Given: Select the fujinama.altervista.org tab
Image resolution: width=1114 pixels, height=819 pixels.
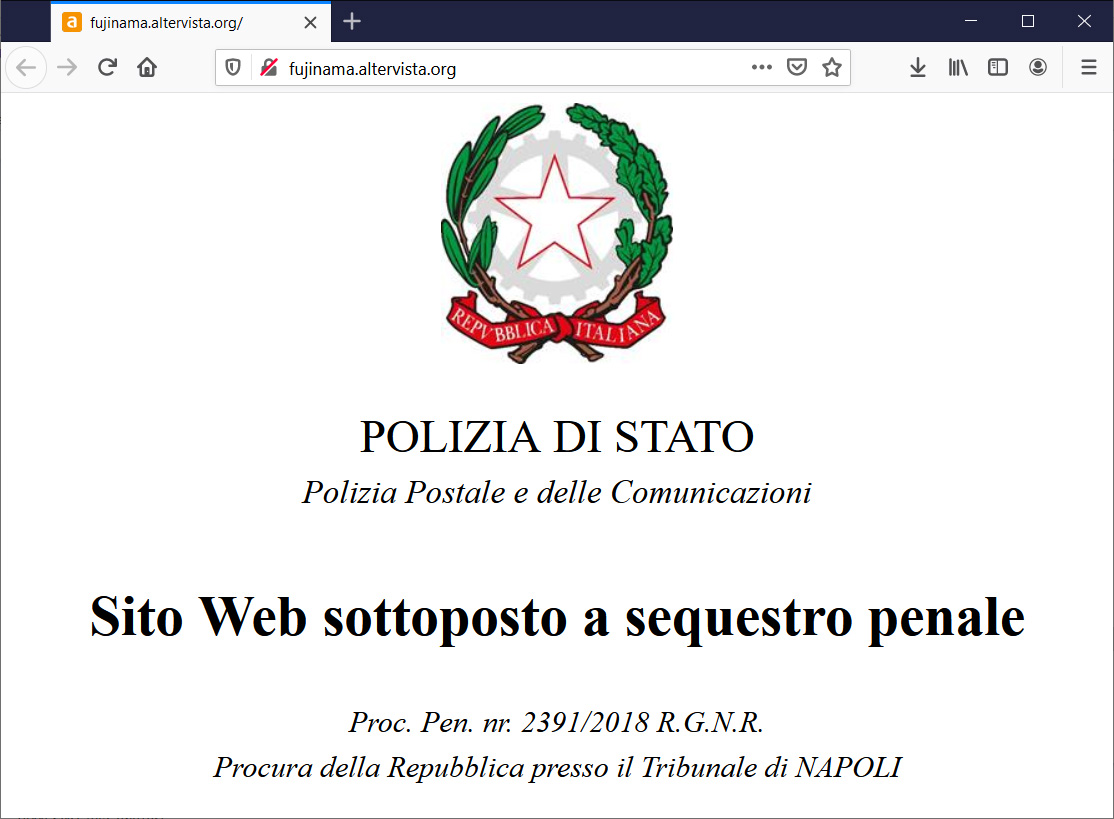Looking at the screenshot, I should [x=190, y=22].
